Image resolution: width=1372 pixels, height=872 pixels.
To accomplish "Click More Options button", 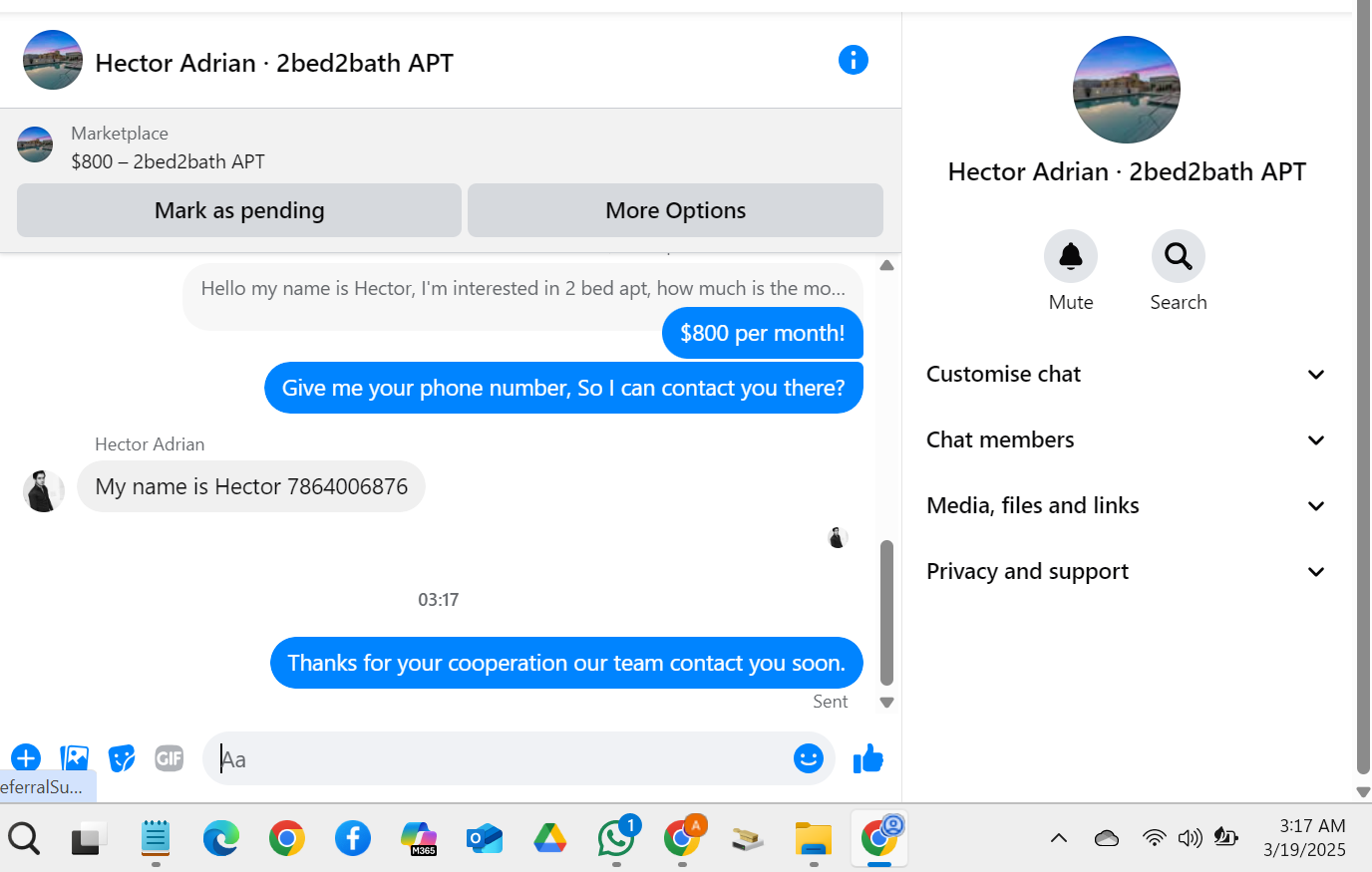I will pos(675,210).
